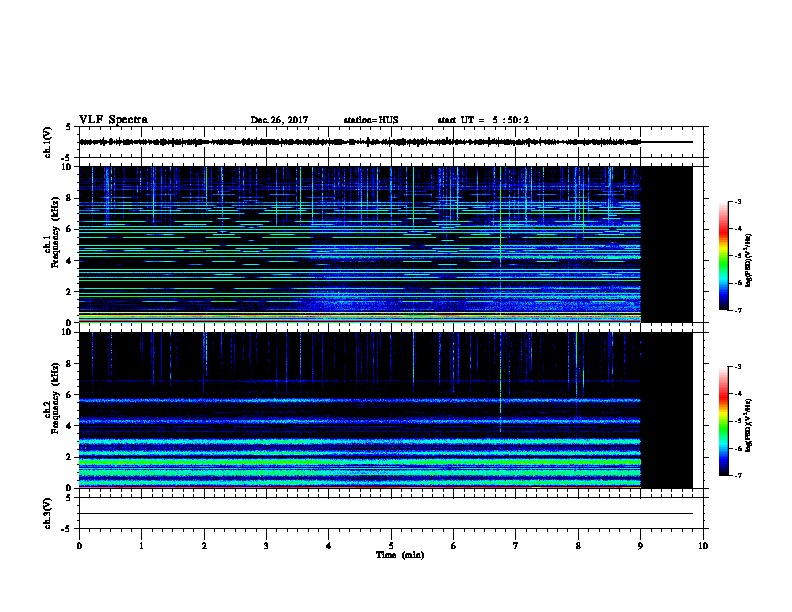The width and height of the screenshot is (792, 612).
Task: Click the "station=HUS" header label
Action: 371,120
